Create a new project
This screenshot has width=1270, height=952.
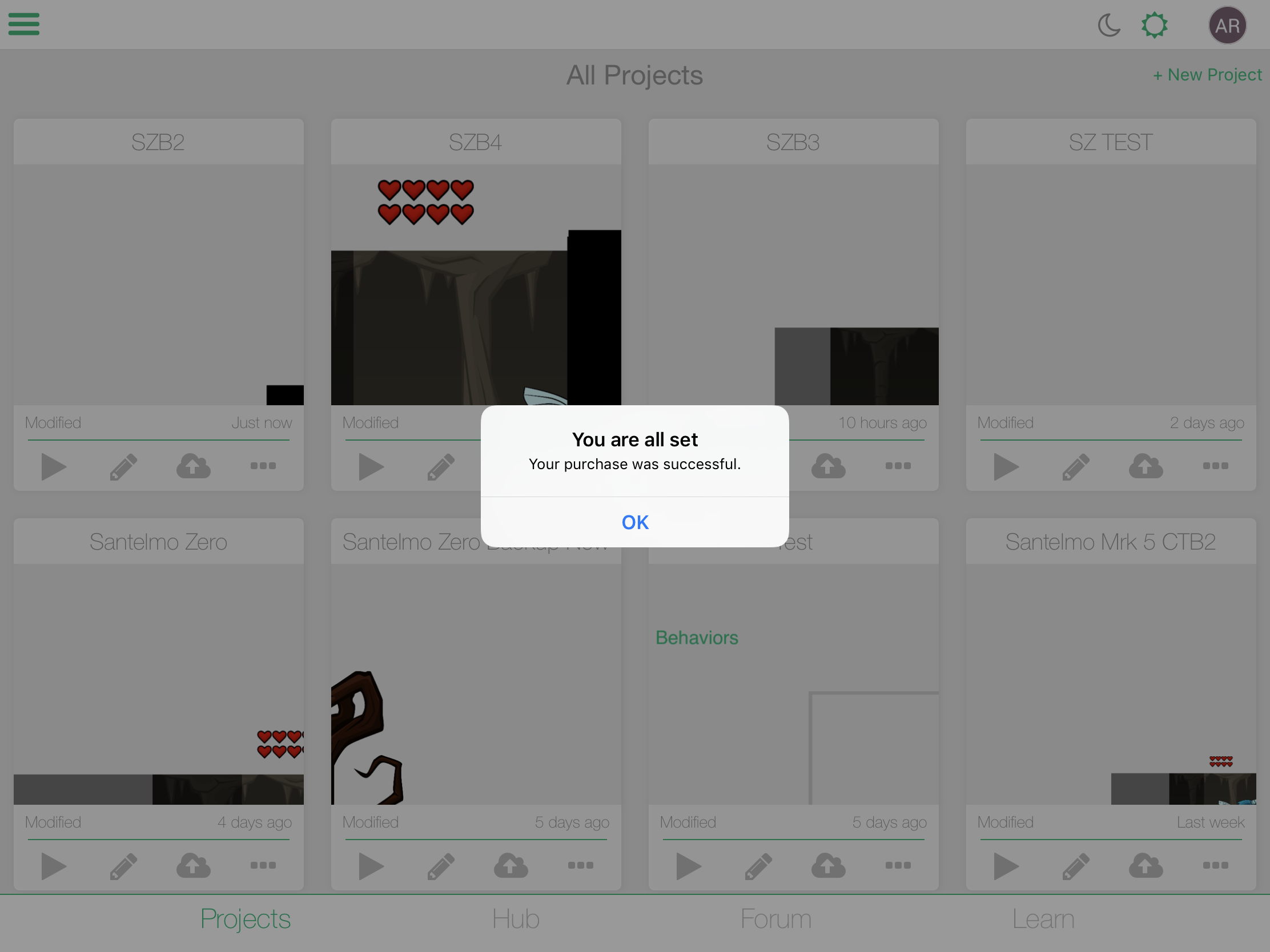tap(1207, 75)
